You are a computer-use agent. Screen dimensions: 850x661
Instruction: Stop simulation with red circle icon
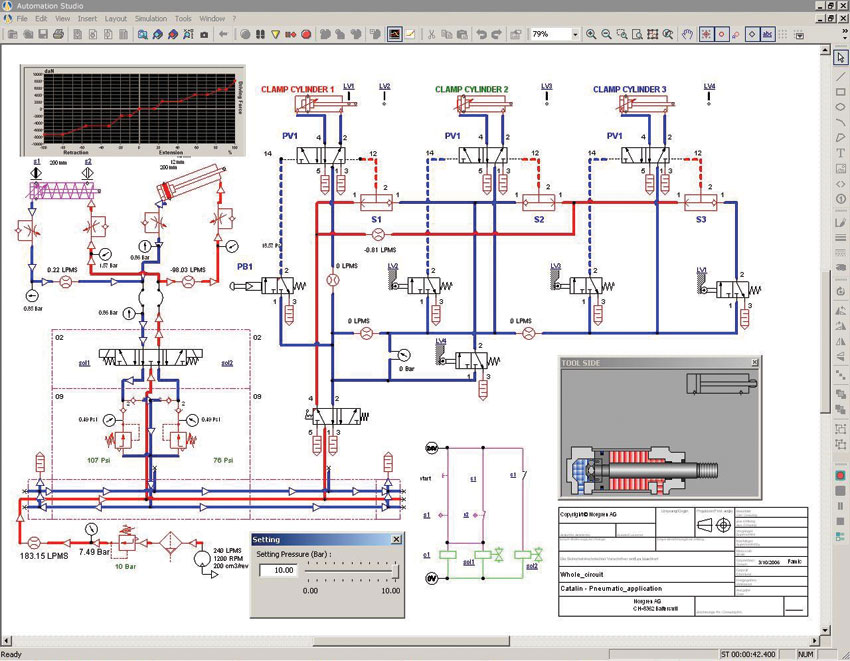click(306, 34)
